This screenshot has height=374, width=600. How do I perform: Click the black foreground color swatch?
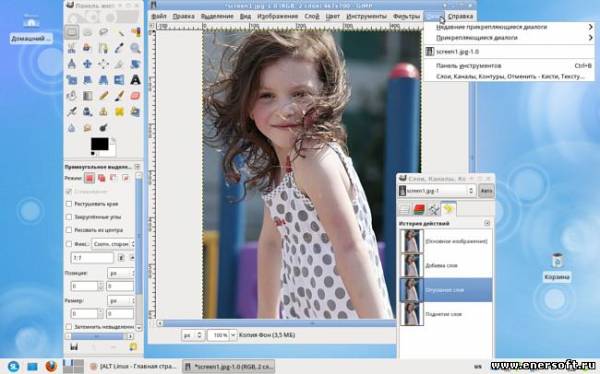tap(99, 144)
